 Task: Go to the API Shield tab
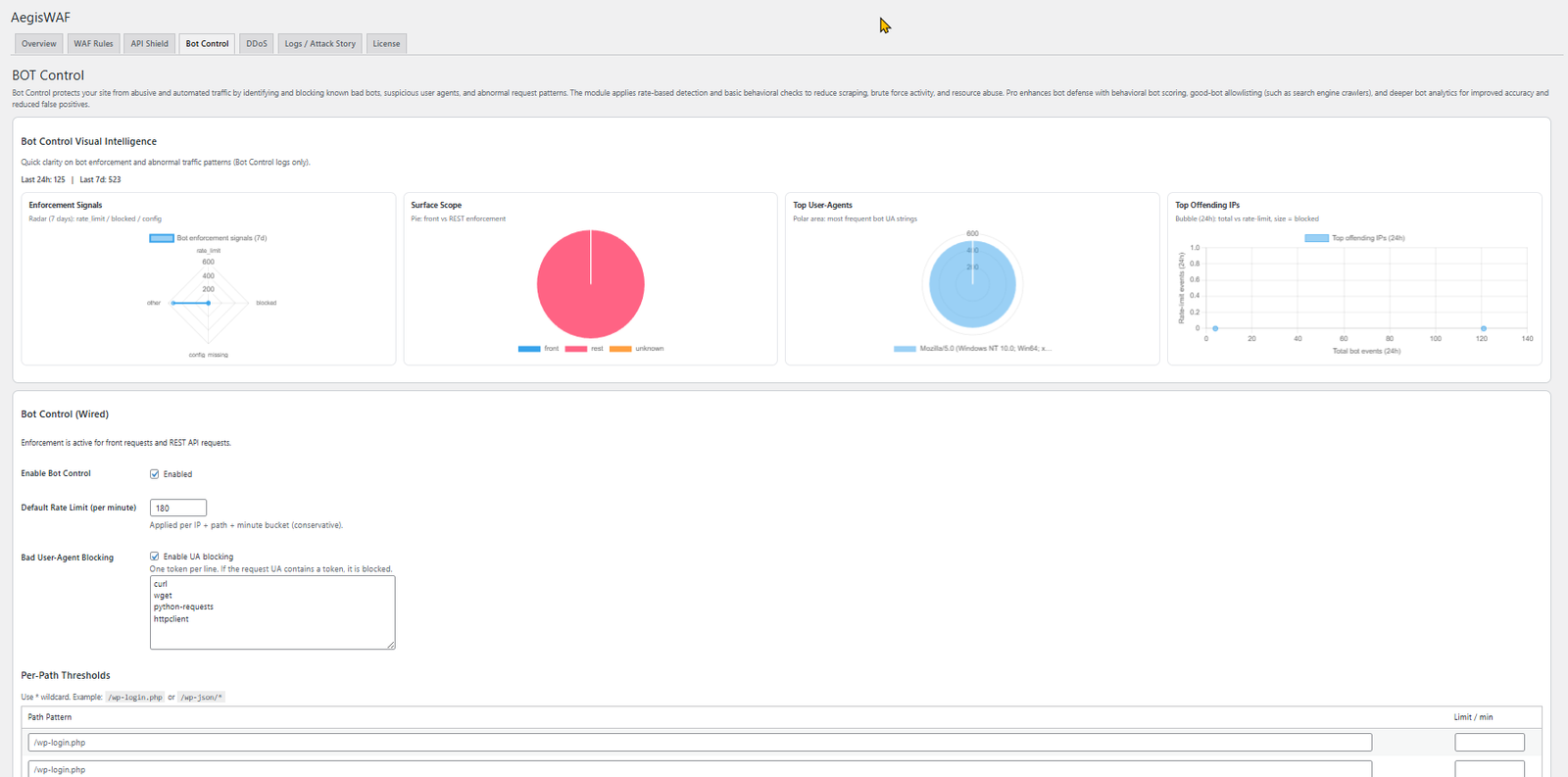click(149, 43)
